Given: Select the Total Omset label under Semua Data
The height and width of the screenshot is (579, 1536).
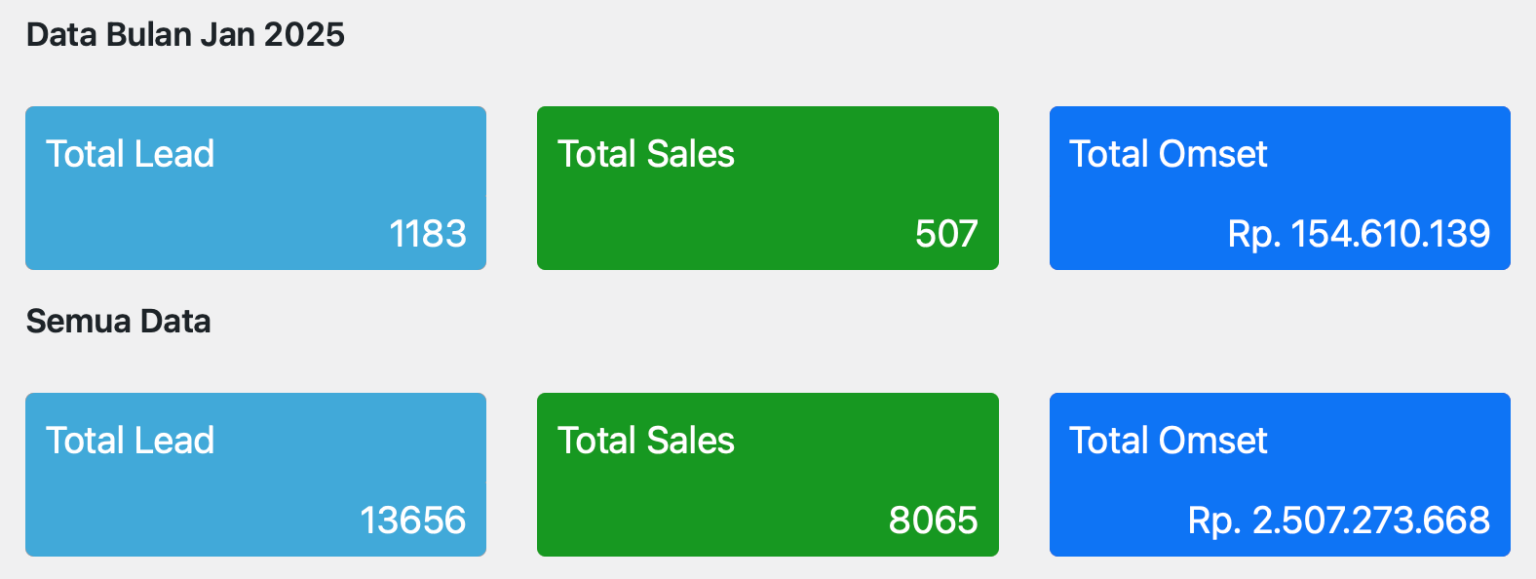Looking at the screenshot, I should (1169, 441).
